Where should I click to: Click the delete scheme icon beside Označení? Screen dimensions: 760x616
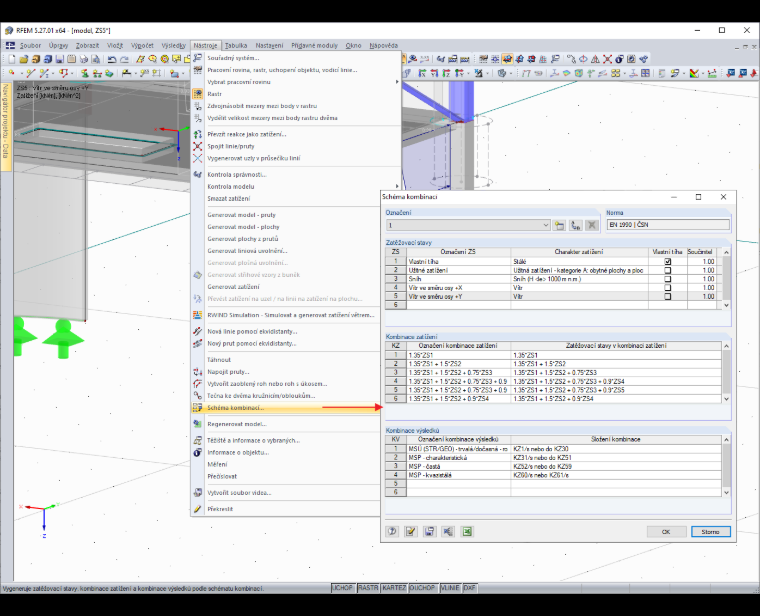[591, 225]
